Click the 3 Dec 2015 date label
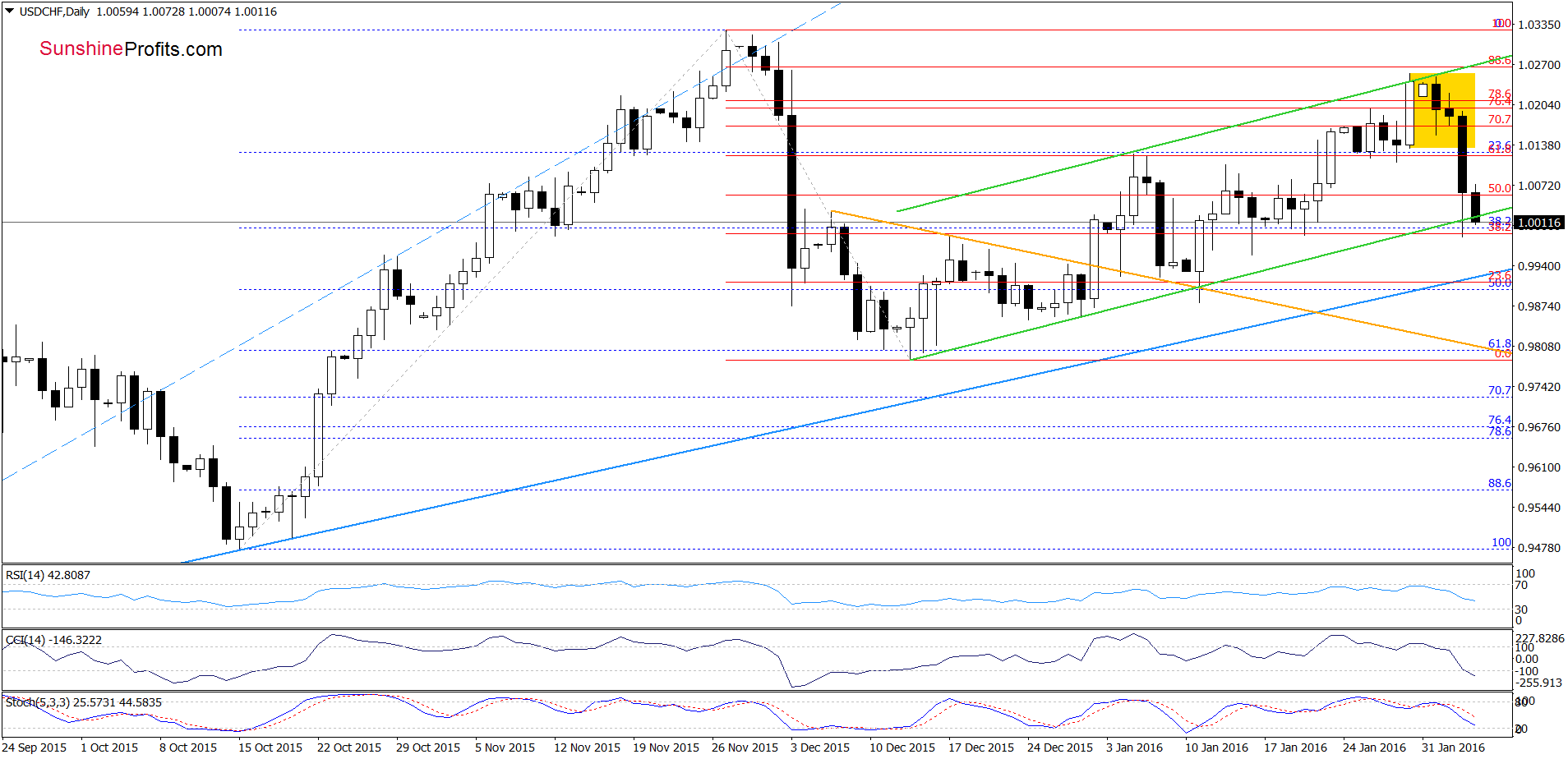The image size is (1568, 759). coord(820,747)
